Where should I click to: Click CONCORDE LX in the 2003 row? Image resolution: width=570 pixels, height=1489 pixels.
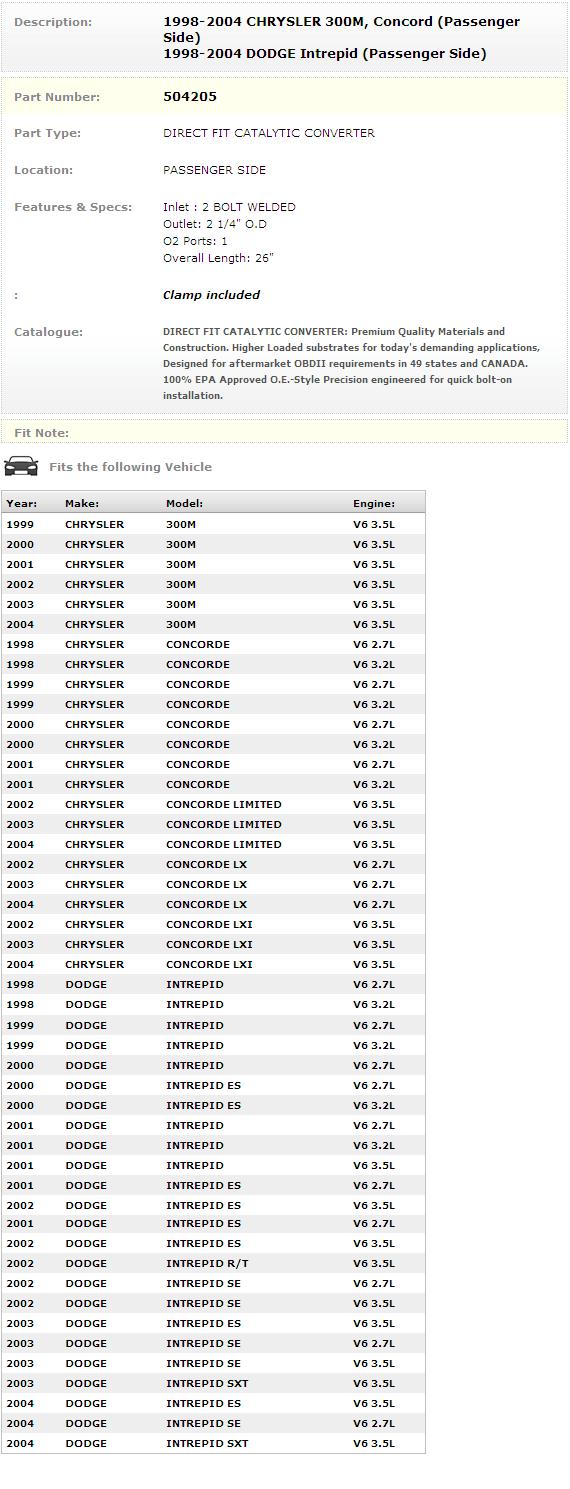(206, 884)
